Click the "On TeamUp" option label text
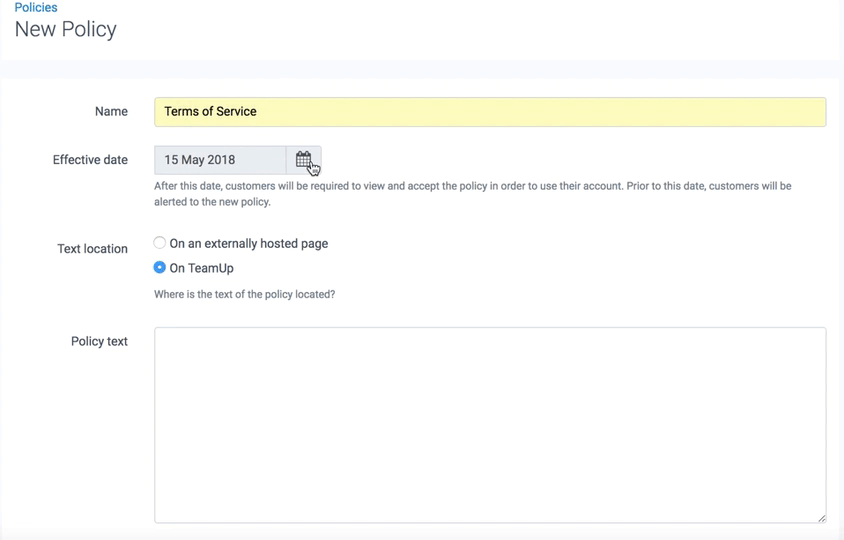This screenshot has height=540, width=844. pos(201,268)
